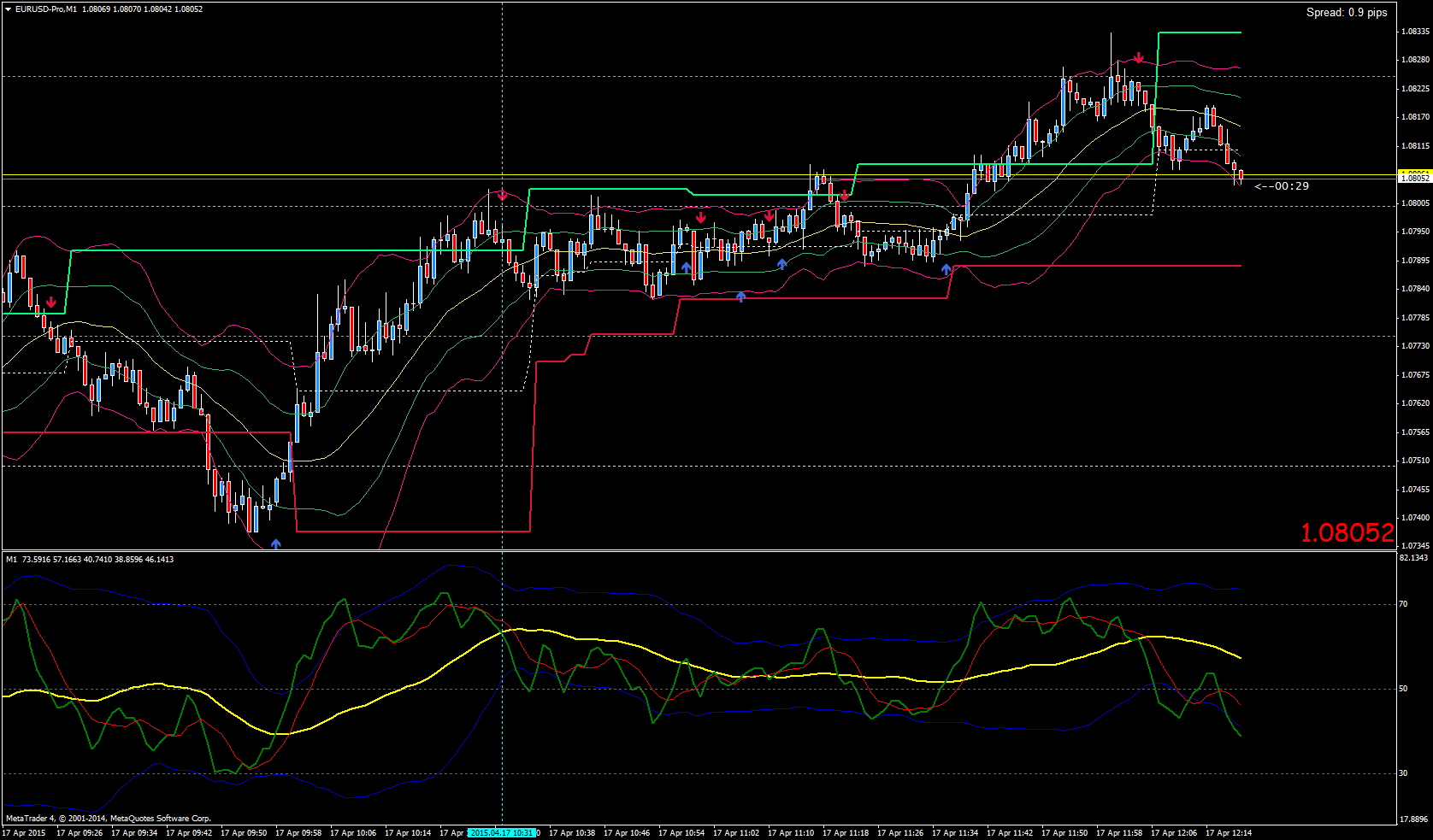Image resolution: width=1433 pixels, height=840 pixels.
Task: Click the '17 Apr 10:38' time axis label
Action: pyautogui.click(x=572, y=833)
